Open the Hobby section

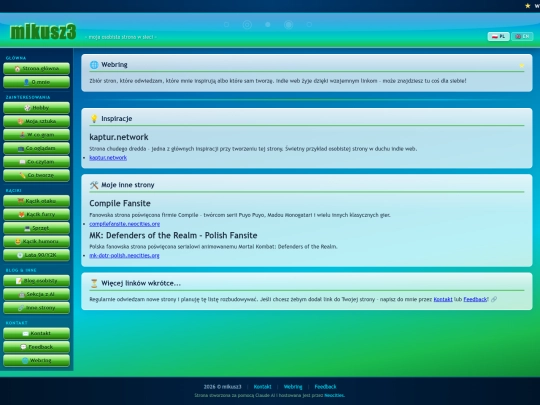[x=37, y=108]
